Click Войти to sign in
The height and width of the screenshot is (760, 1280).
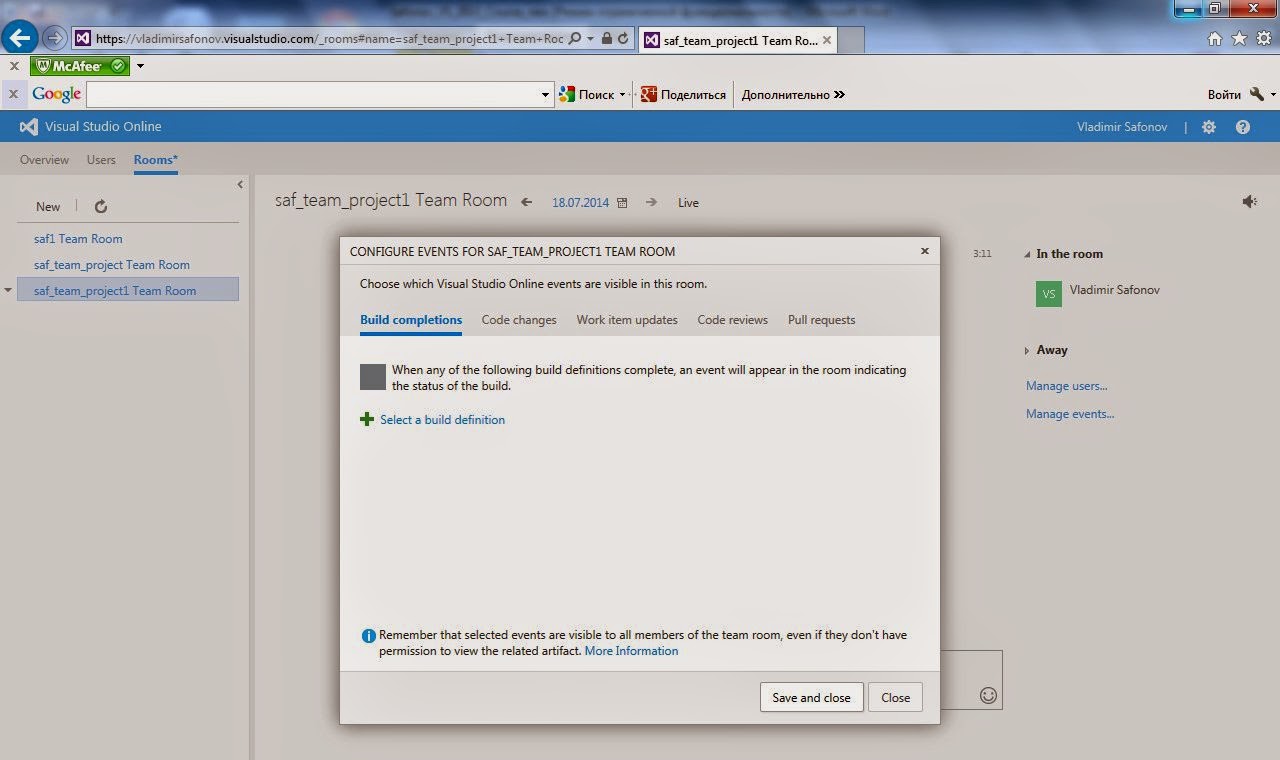(1224, 94)
